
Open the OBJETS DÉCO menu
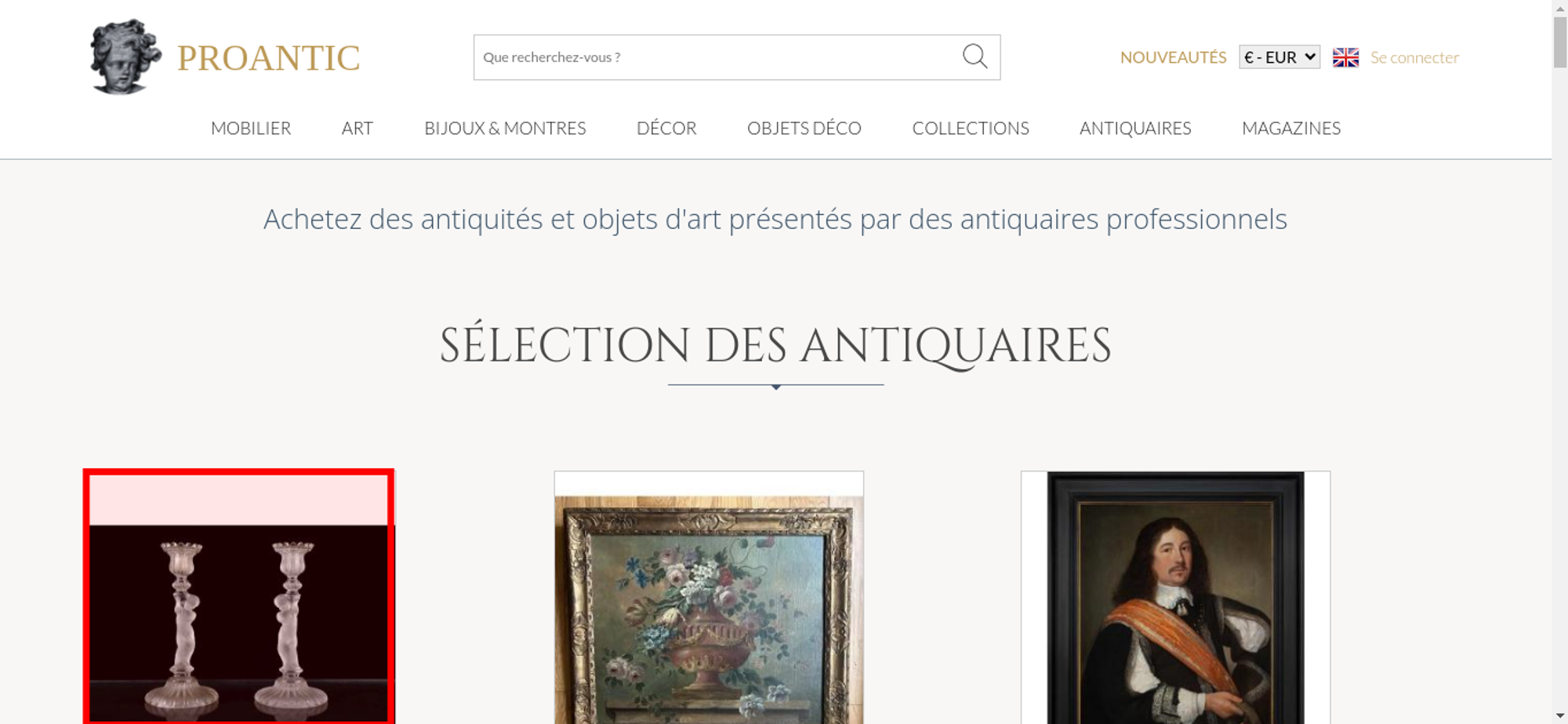coord(804,128)
